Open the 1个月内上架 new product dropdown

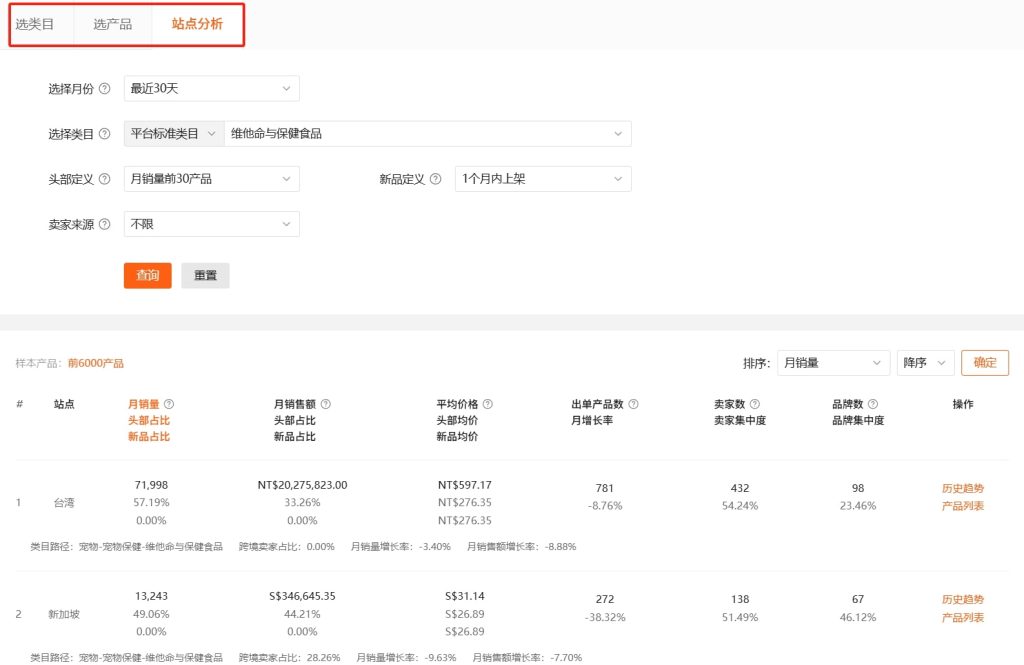(x=542, y=178)
